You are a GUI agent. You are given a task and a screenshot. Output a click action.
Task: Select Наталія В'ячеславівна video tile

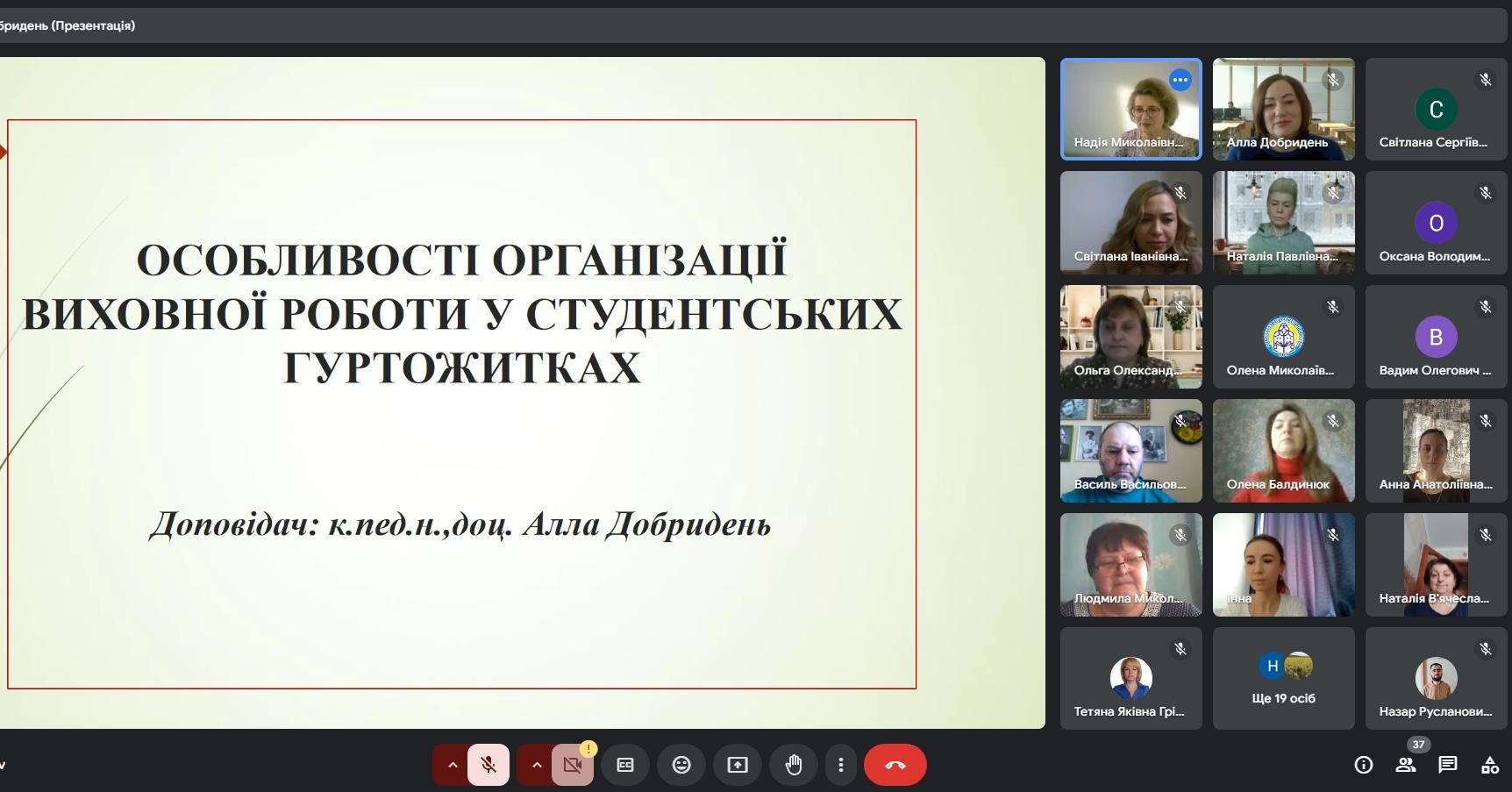click(1437, 565)
